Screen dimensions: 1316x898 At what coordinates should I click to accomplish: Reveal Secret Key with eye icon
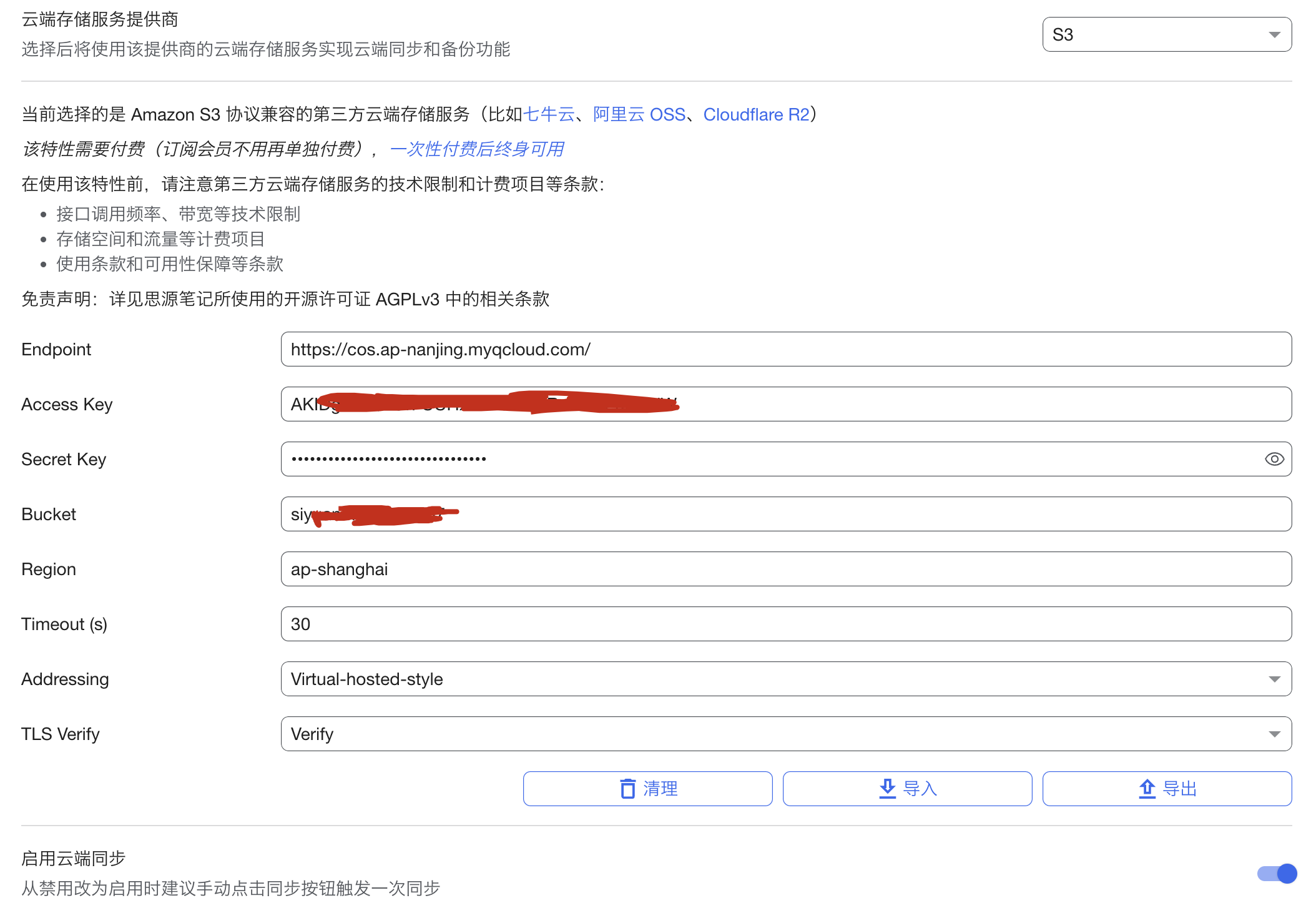(x=1274, y=459)
